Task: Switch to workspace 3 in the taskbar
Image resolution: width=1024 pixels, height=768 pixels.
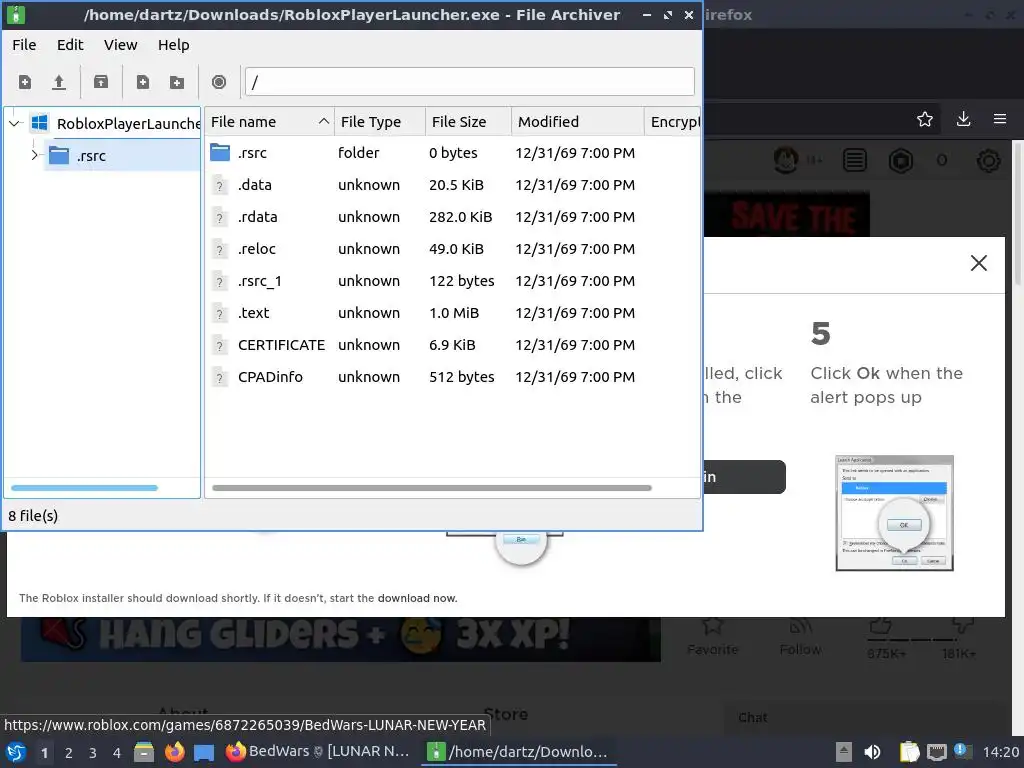Action: pyautogui.click(x=93, y=753)
